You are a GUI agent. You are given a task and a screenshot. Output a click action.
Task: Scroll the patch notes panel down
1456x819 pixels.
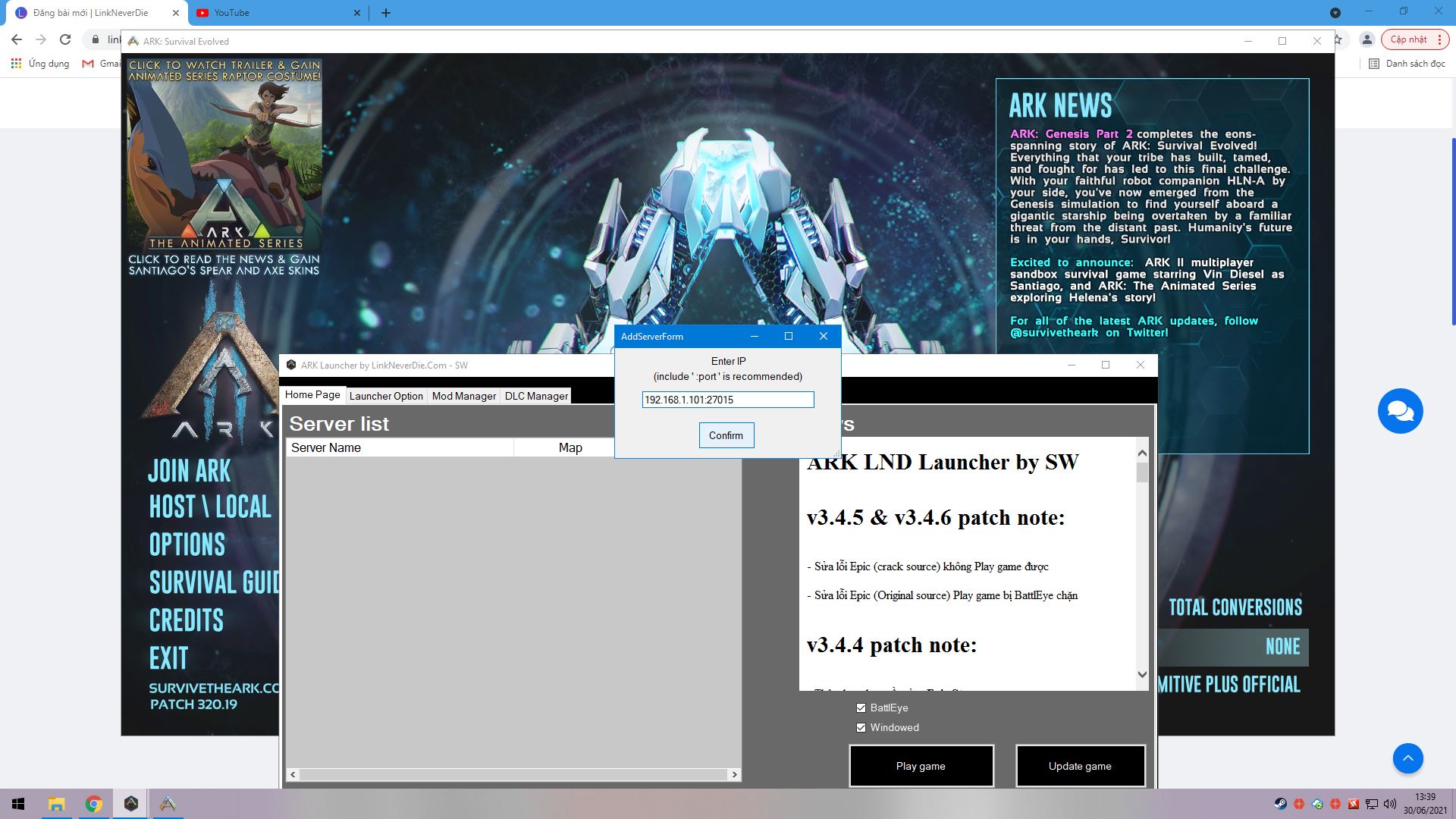[x=1143, y=673]
